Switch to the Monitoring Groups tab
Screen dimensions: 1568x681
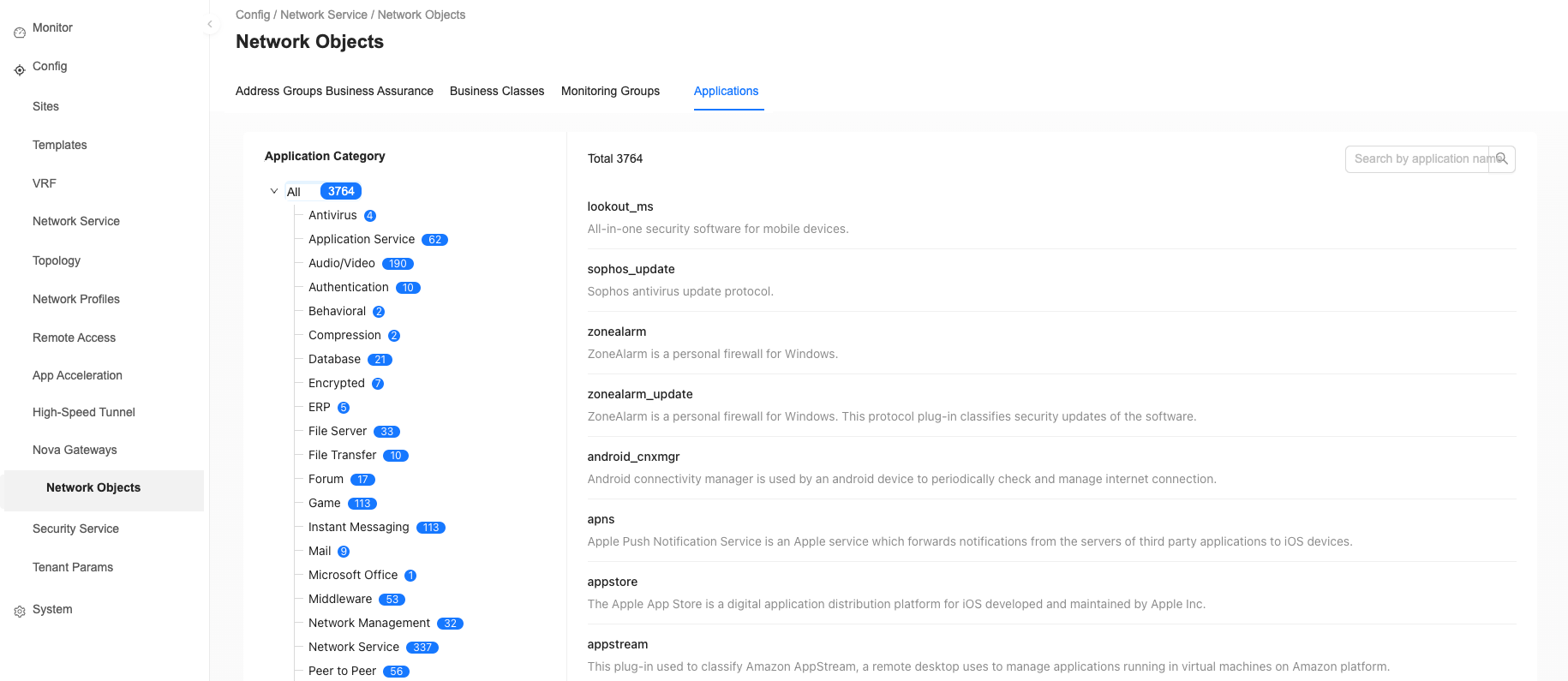pos(610,91)
